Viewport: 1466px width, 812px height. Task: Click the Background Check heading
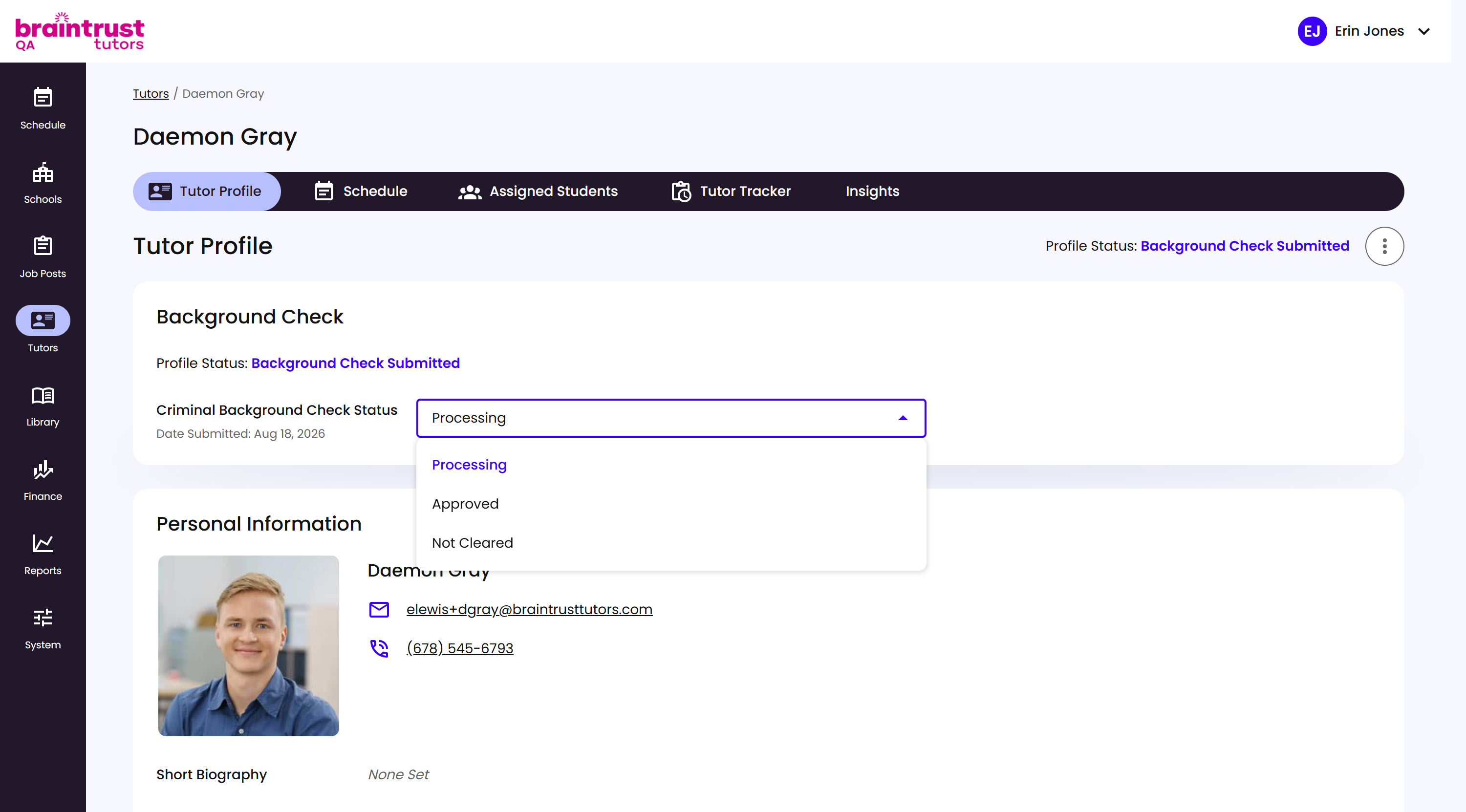pyautogui.click(x=250, y=317)
